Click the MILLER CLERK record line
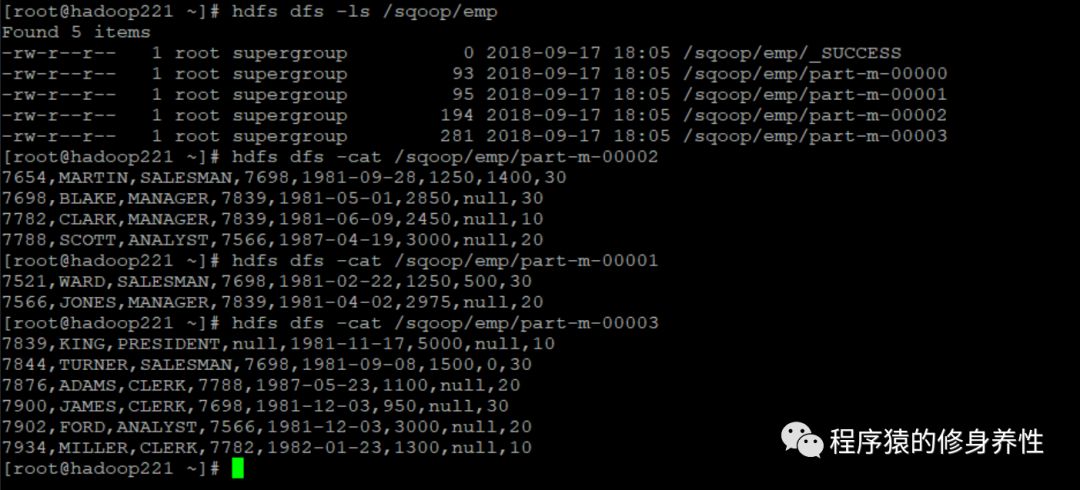Viewport: 1080px width, 490px height. [x=267, y=448]
